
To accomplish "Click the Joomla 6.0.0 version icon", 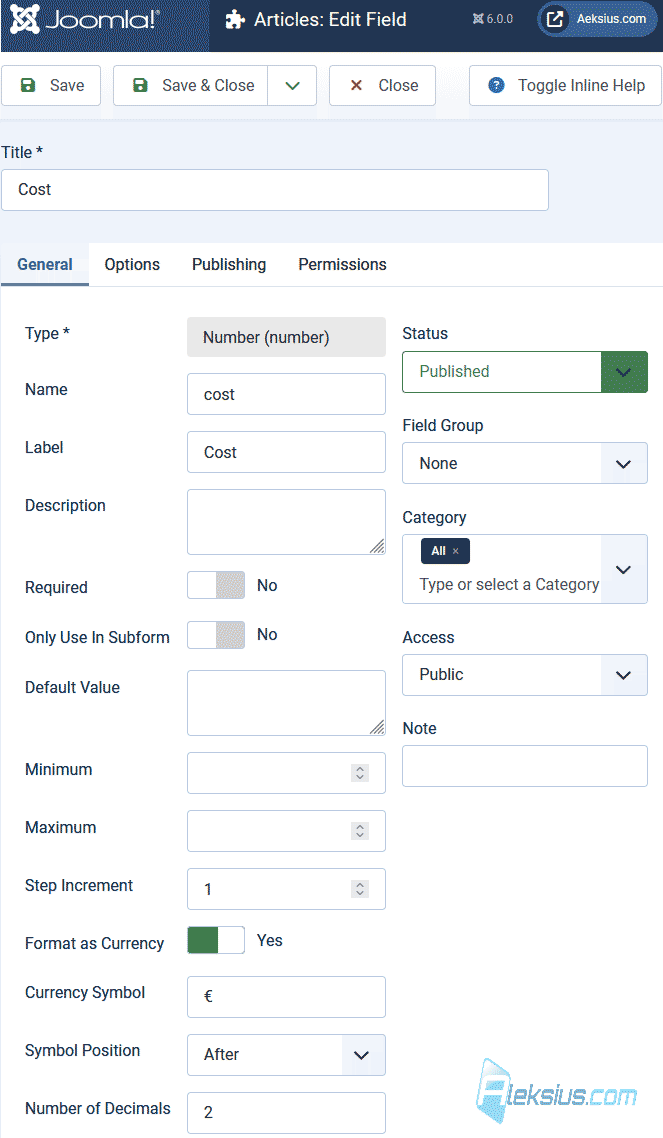I will pos(478,19).
